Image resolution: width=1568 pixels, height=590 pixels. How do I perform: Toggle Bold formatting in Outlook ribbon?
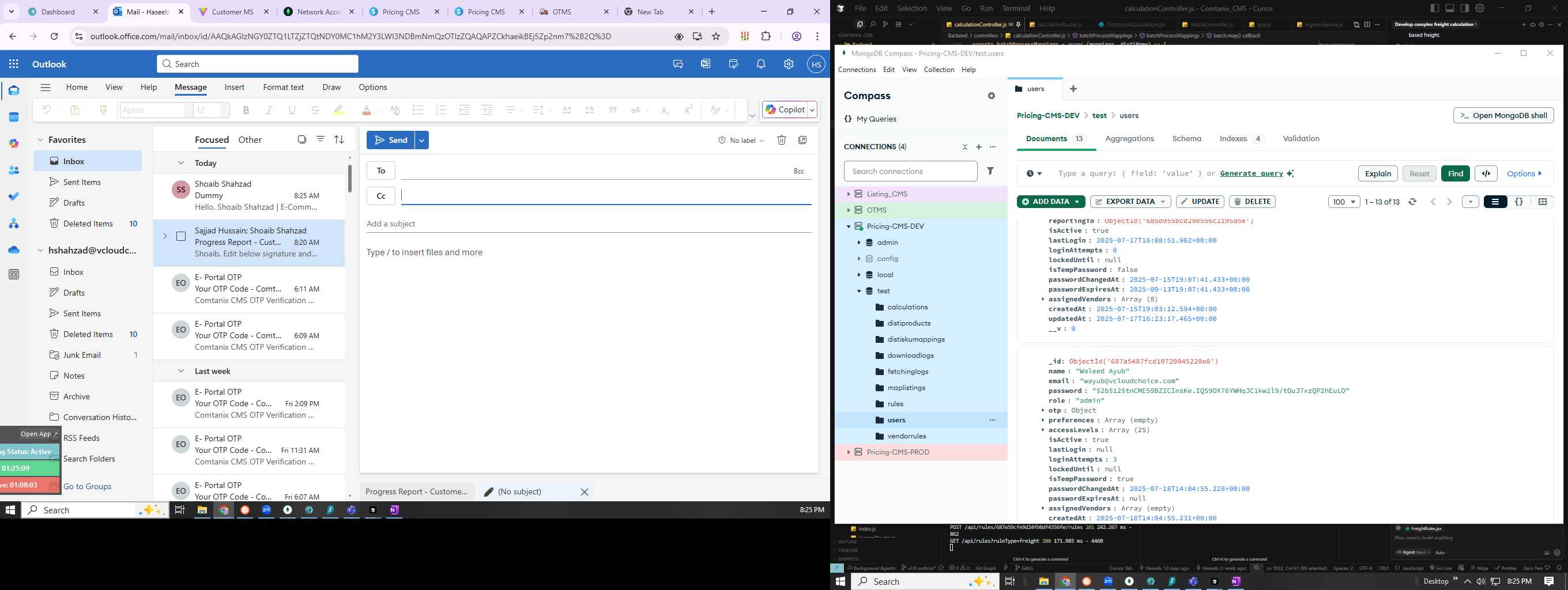point(246,110)
